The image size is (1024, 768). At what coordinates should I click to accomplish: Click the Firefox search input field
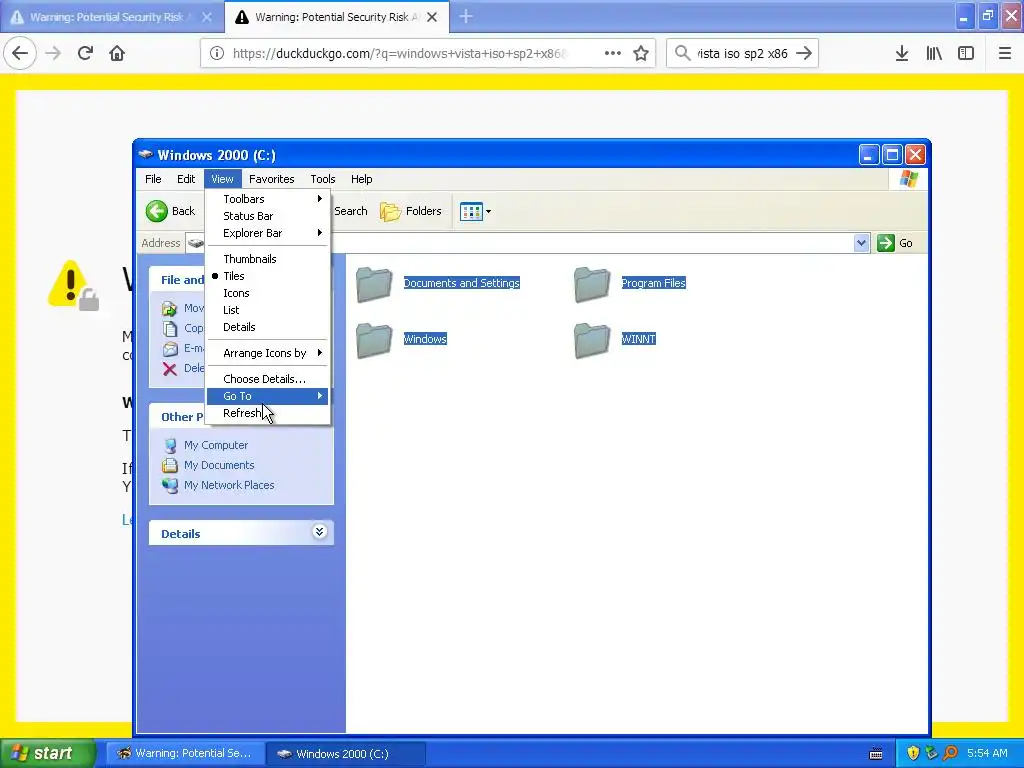[x=742, y=53]
